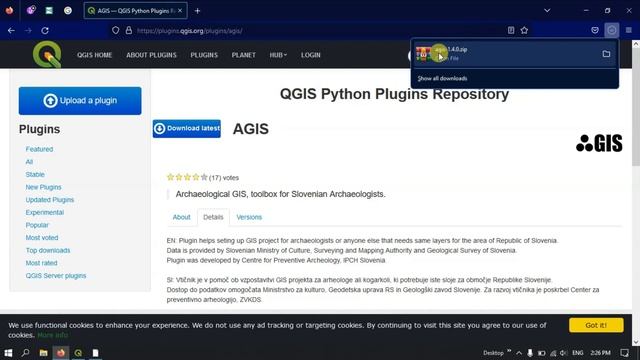
Task: Switch to the Details tab
Action: coord(213,217)
